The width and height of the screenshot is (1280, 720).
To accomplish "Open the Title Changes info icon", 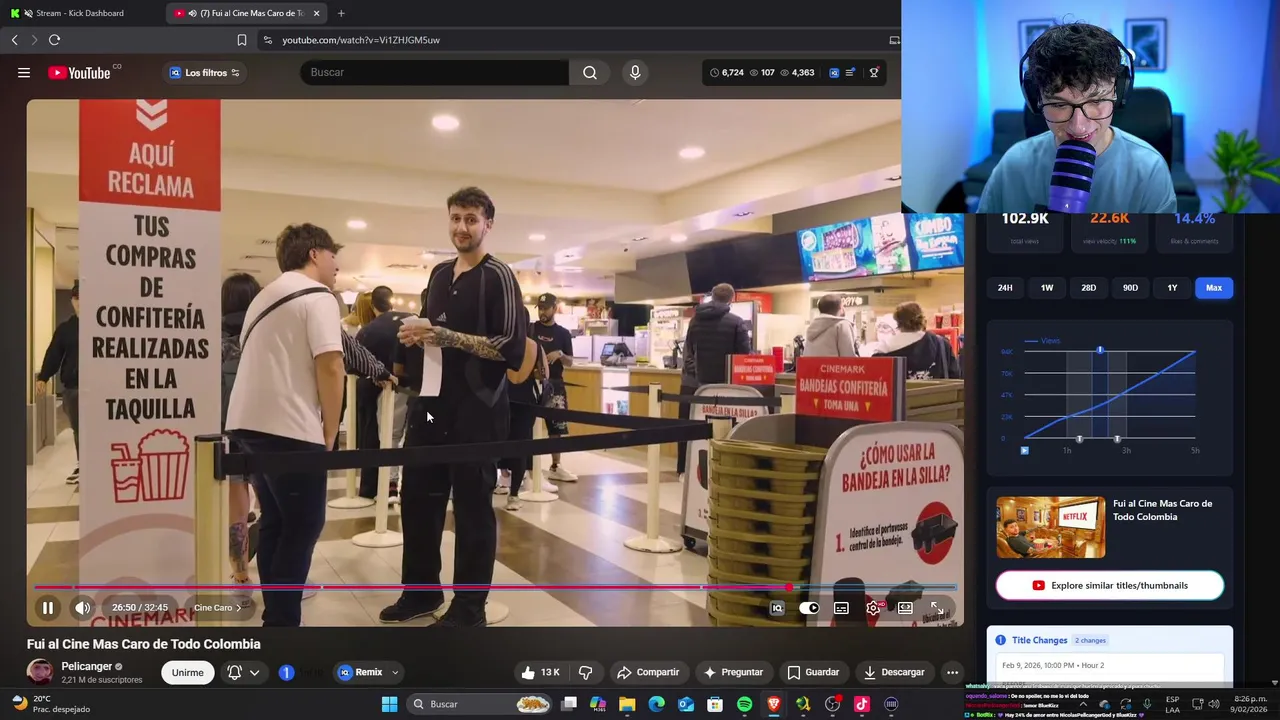I will click(x=1000, y=640).
